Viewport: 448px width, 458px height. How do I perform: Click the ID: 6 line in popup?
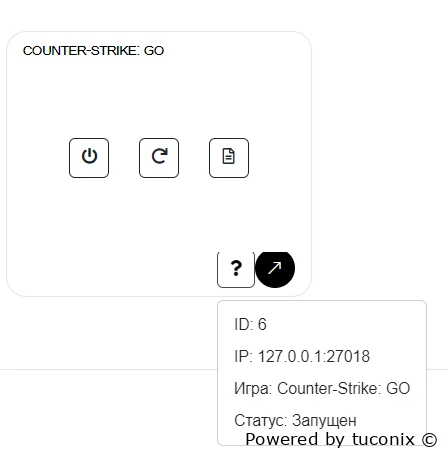(x=250, y=324)
